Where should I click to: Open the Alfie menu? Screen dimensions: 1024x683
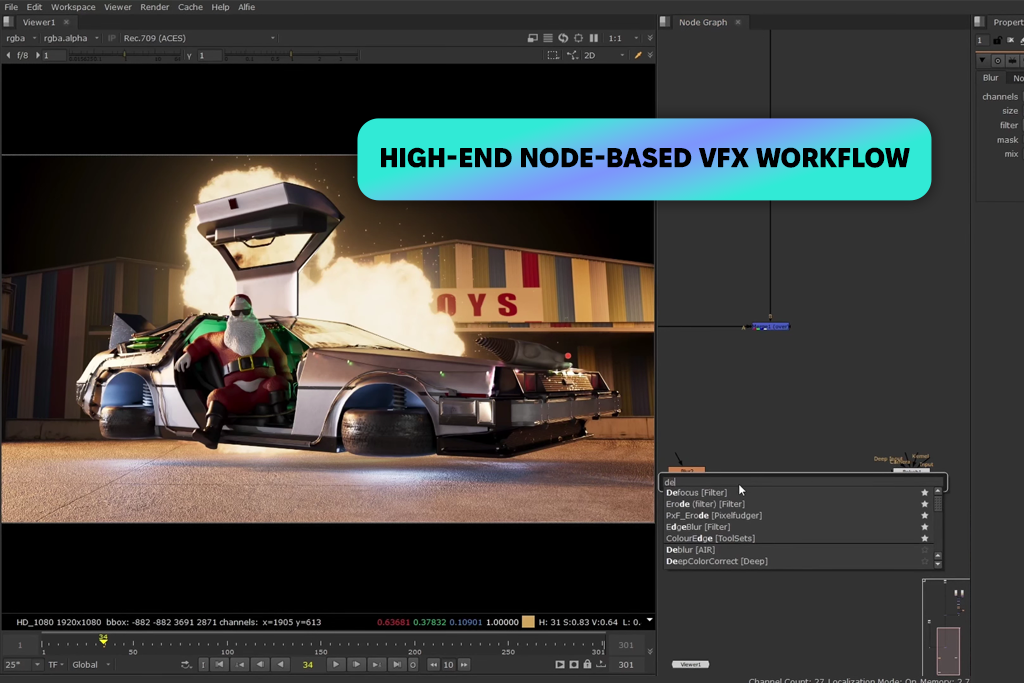click(x=246, y=7)
